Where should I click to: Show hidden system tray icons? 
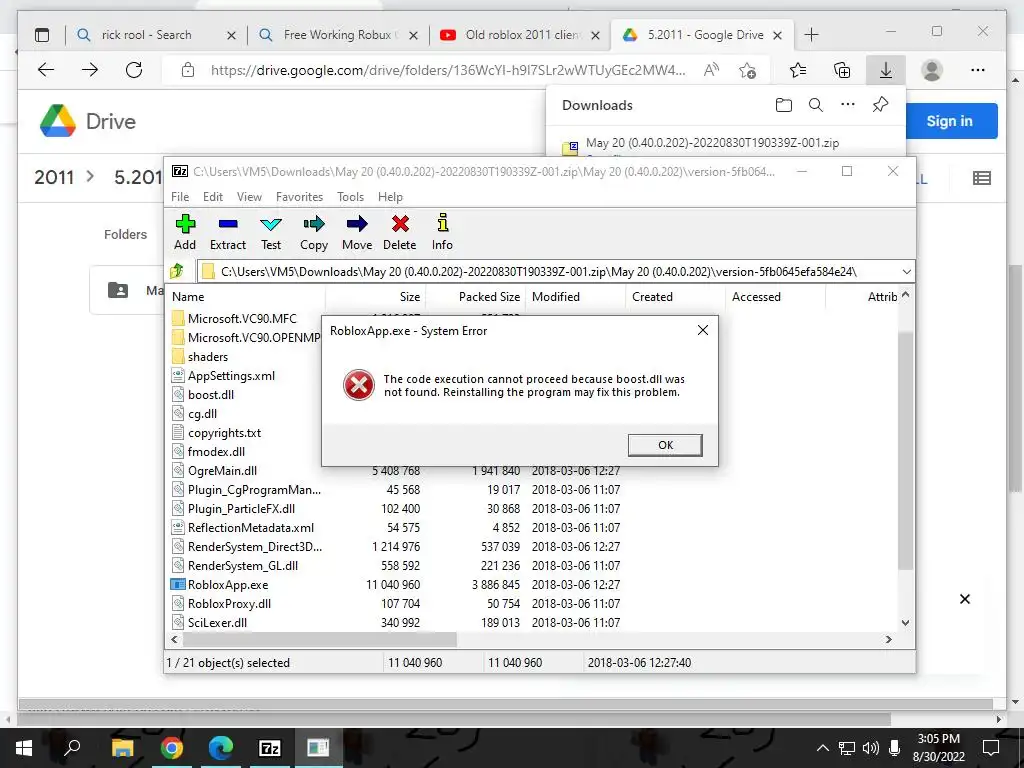pos(823,748)
